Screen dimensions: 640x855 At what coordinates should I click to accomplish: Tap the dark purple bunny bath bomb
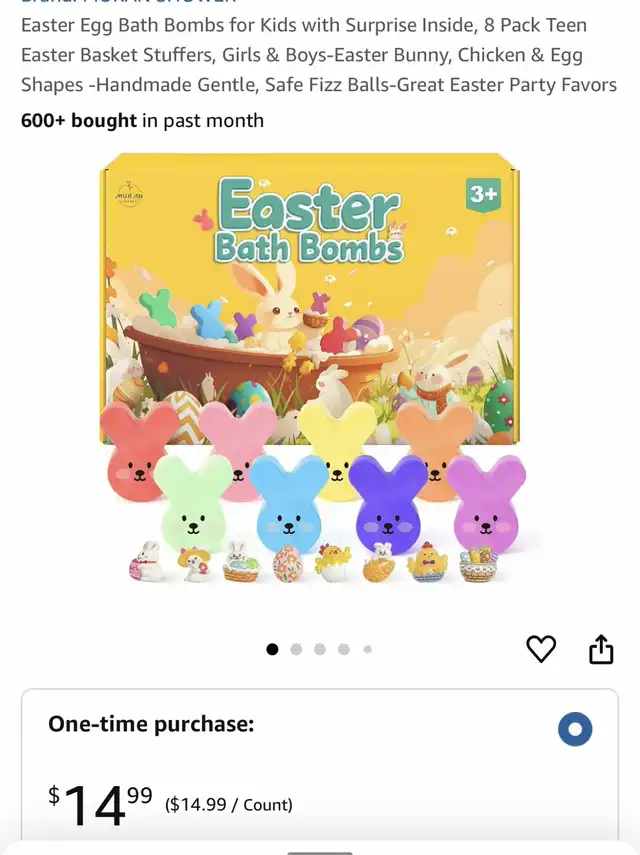point(388,504)
